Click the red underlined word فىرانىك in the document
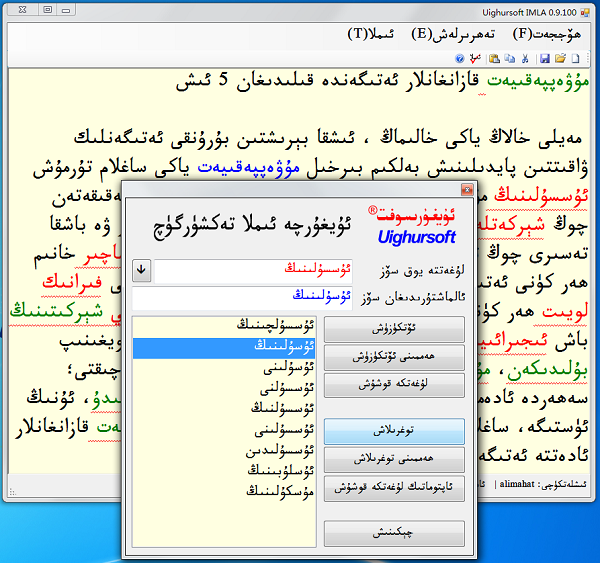The height and width of the screenshot is (563, 600). [x=72, y=282]
